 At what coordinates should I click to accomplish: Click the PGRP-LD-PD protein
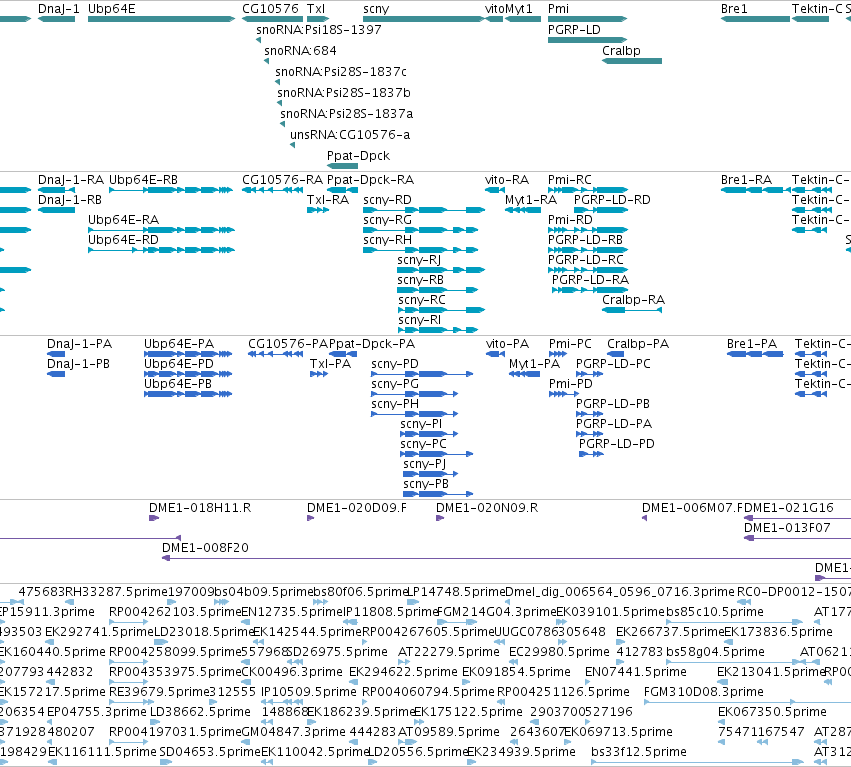coord(592,454)
